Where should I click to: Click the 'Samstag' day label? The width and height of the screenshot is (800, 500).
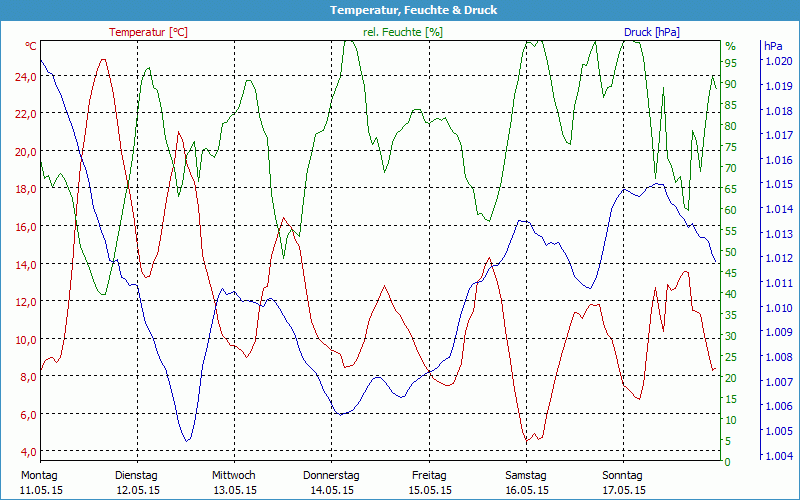526,476
